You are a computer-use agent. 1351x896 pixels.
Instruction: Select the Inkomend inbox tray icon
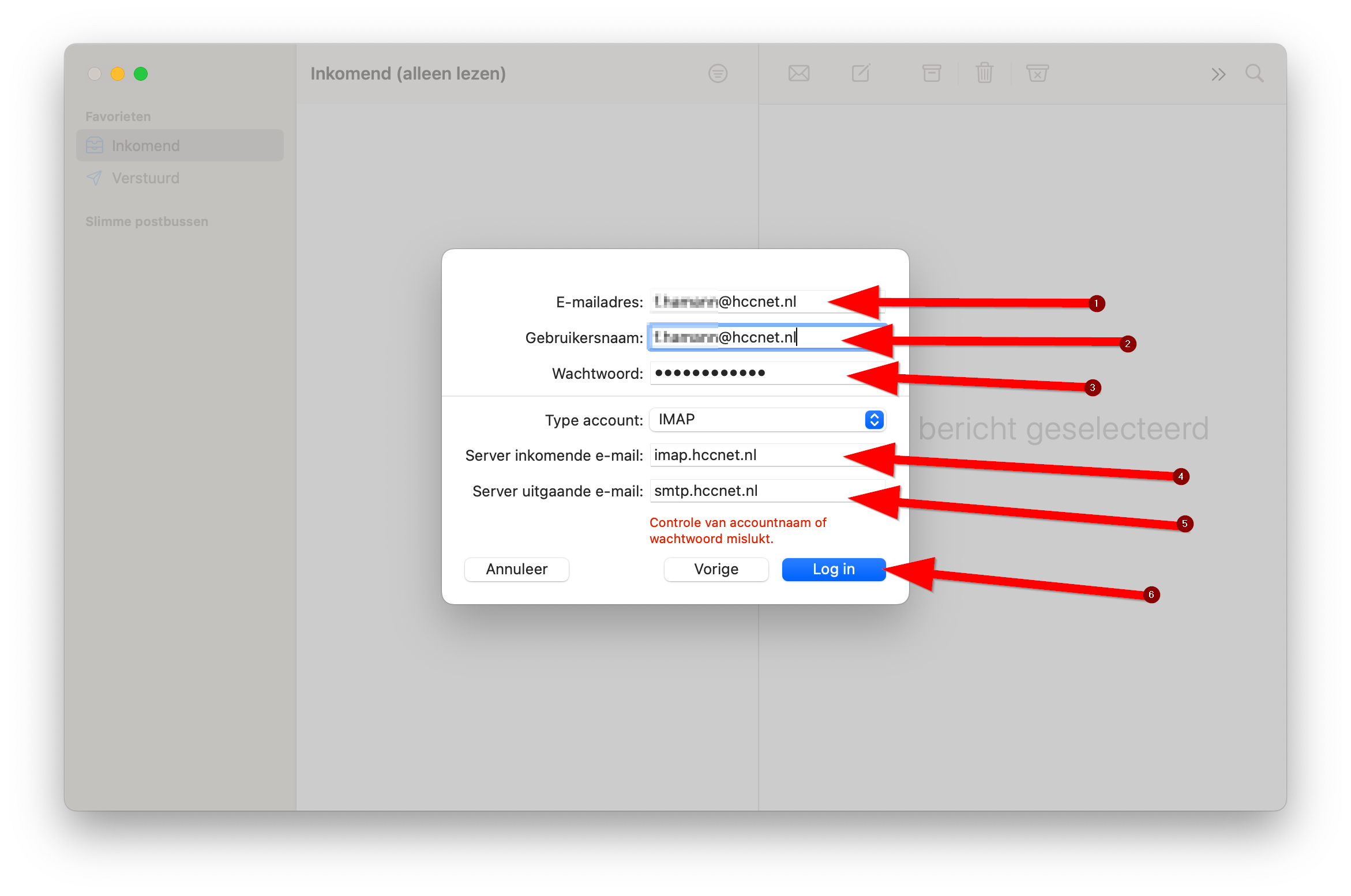(94, 145)
